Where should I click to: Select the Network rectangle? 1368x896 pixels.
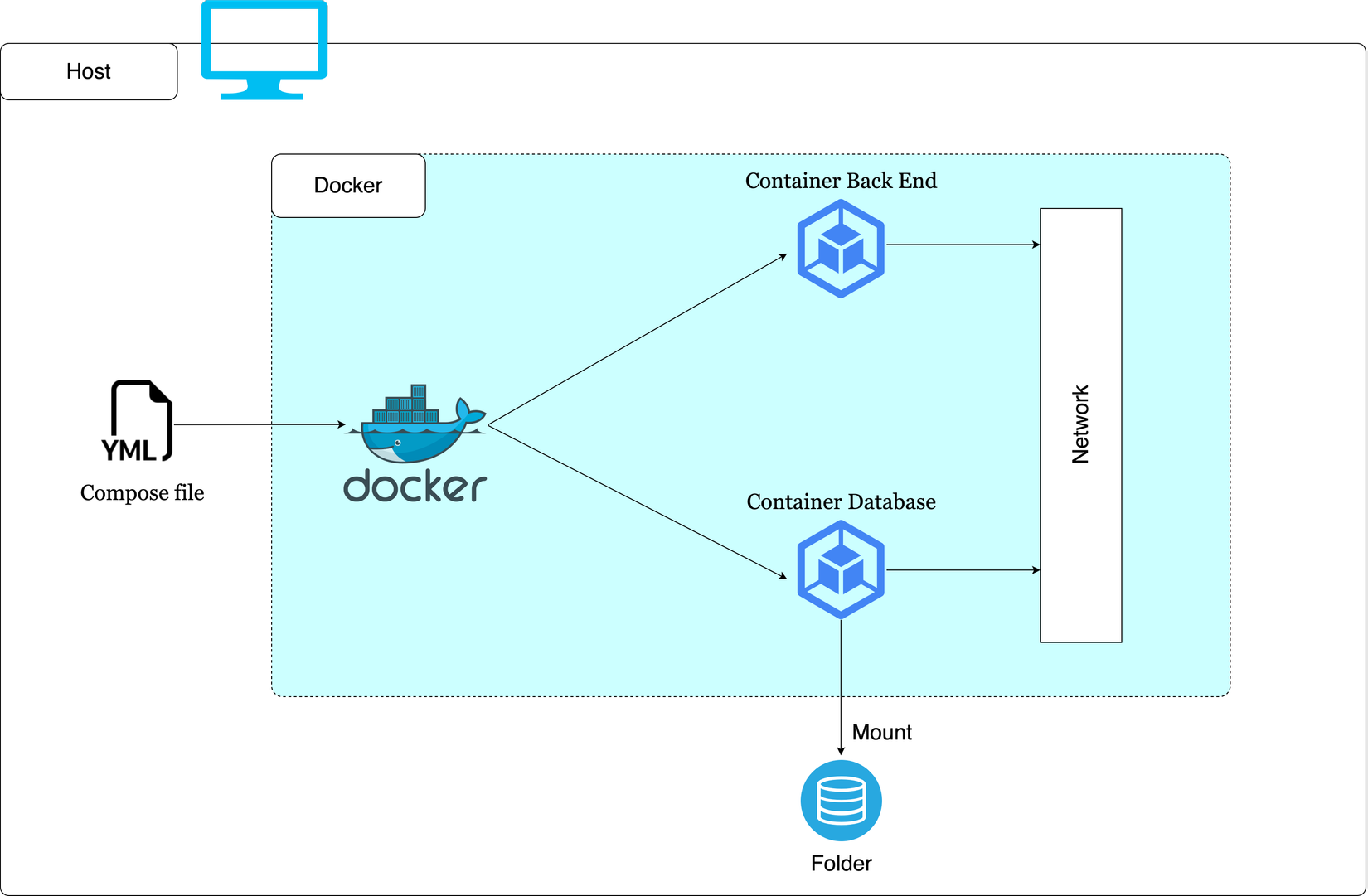(x=1080, y=425)
